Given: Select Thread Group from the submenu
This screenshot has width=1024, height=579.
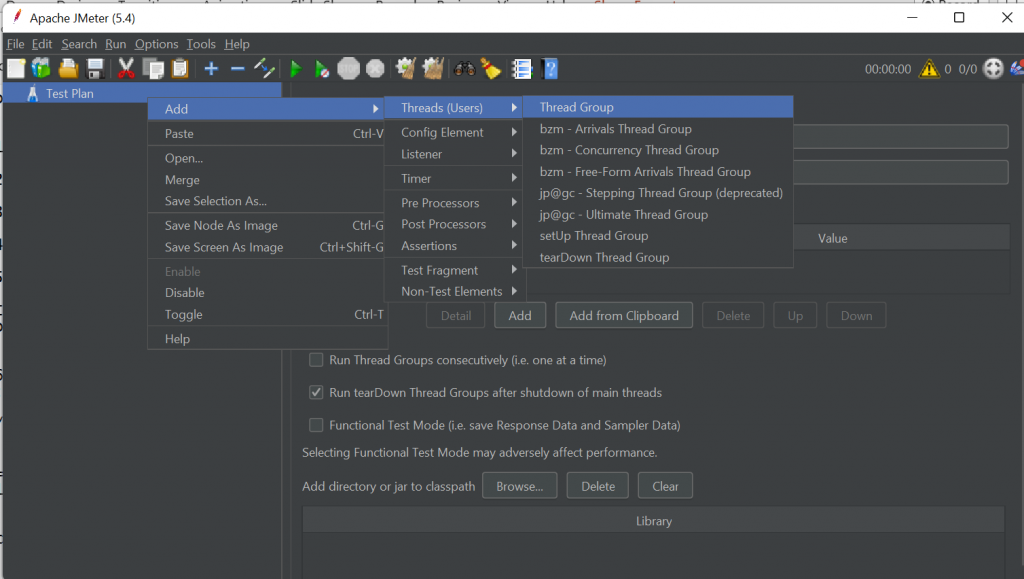Looking at the screenshot, I should click(577, 107).
